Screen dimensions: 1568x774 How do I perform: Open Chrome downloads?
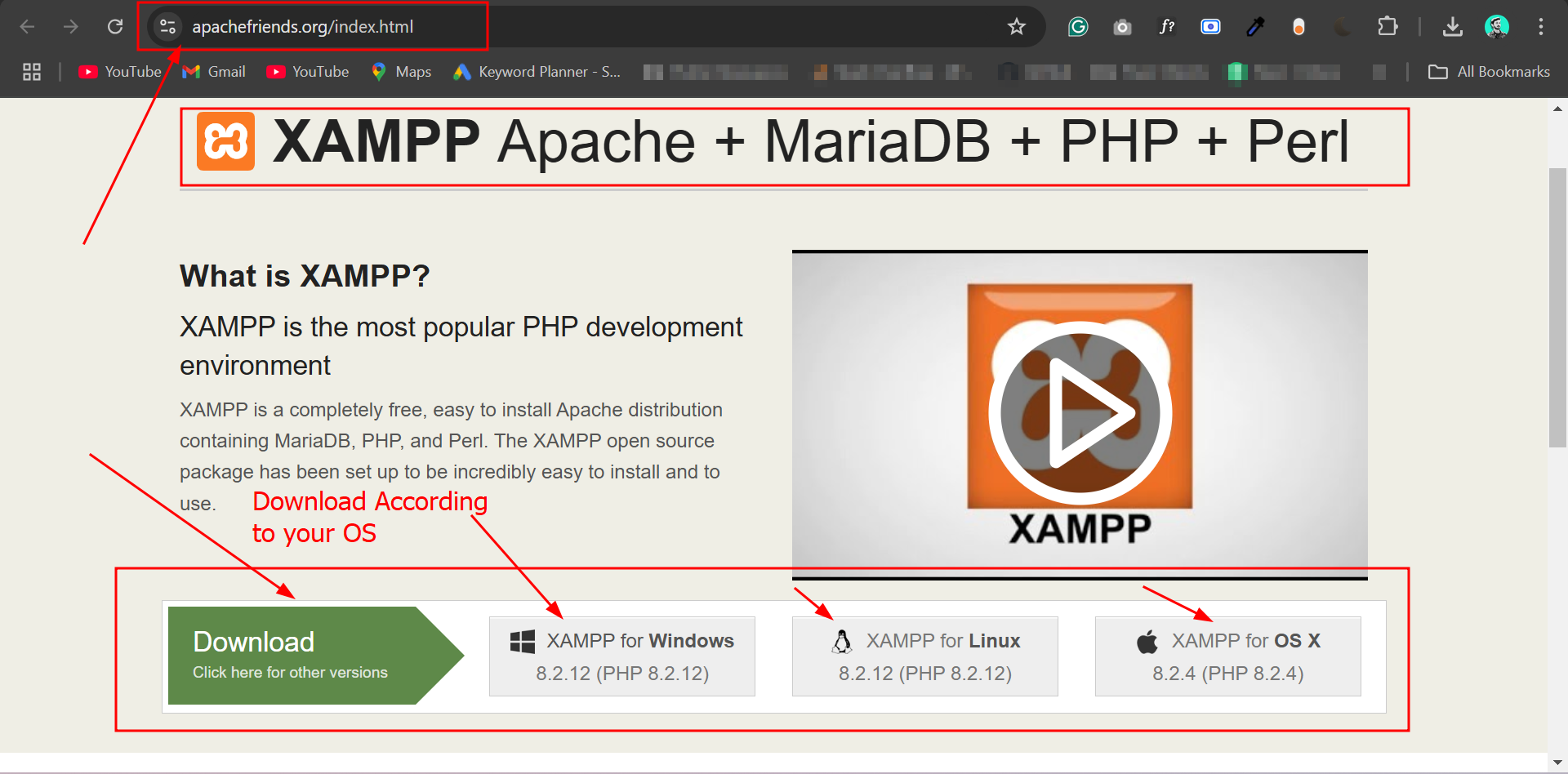pyautogui.click(x=1453, y=26)
